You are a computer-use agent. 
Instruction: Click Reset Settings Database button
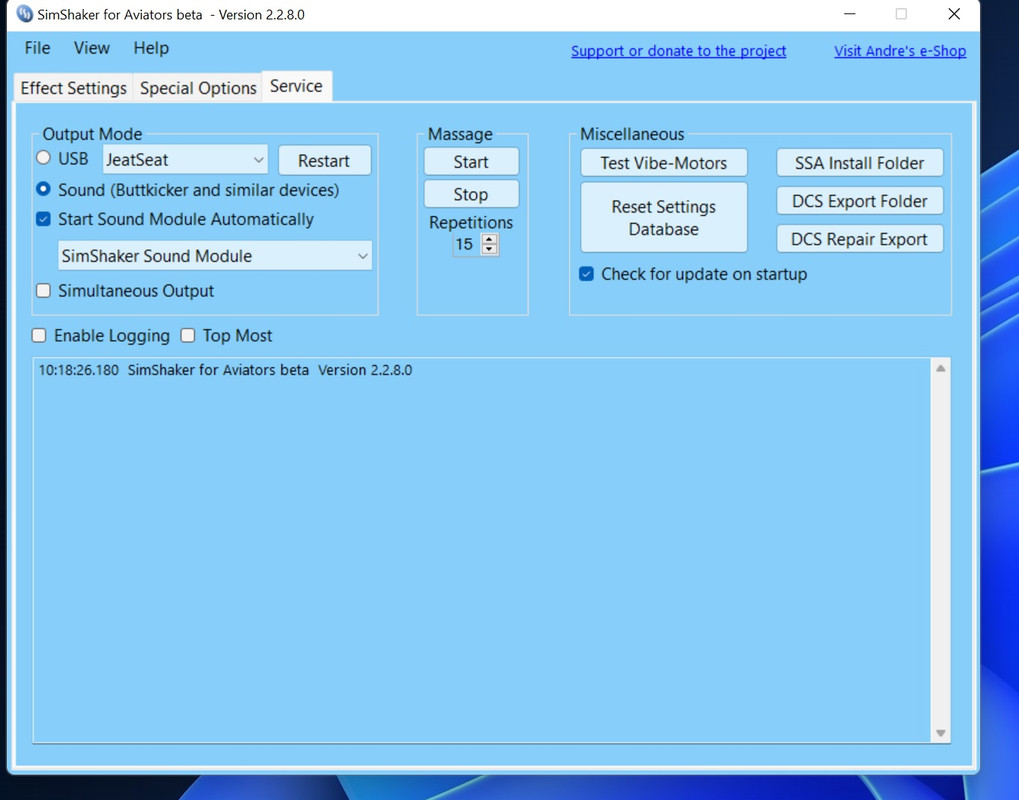click(x=664, y=217)
